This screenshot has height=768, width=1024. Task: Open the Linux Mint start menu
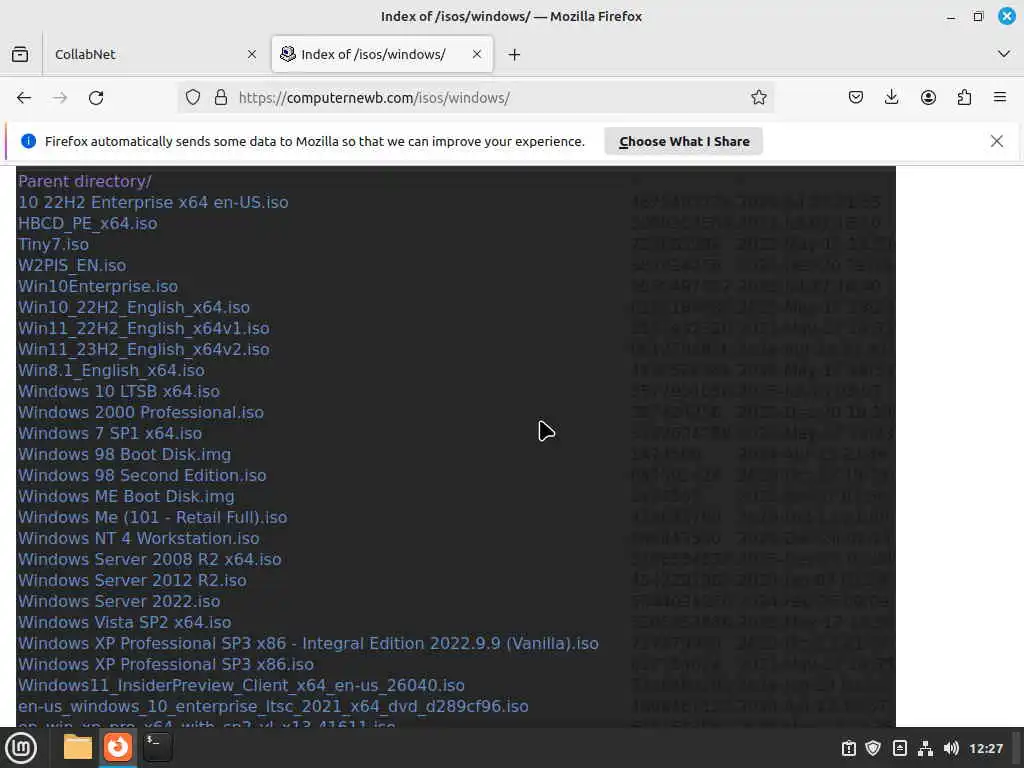(21, 748)
